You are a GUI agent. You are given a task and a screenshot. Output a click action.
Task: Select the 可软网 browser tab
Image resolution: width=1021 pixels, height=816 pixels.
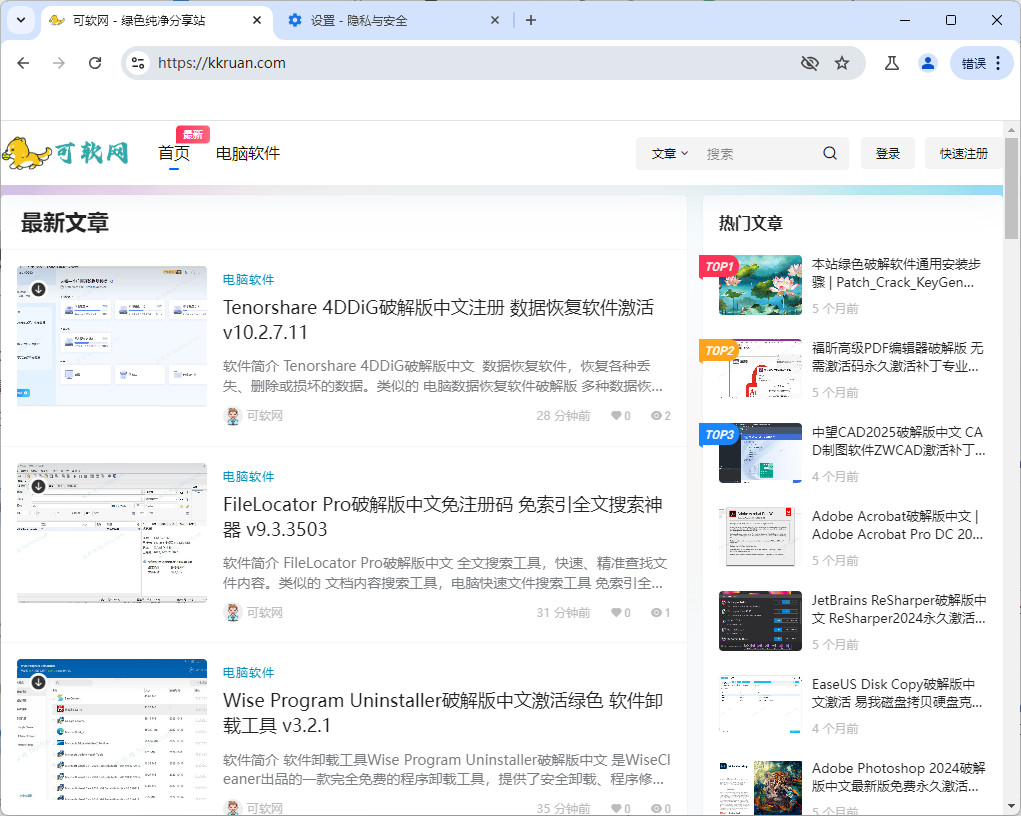[156, 20]
